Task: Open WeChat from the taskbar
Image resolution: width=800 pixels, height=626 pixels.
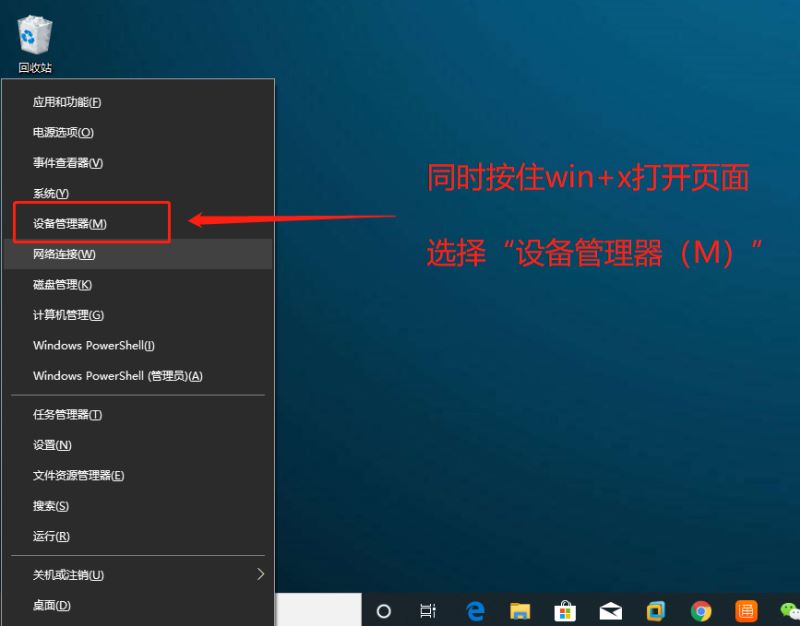Action: (x=789, y=611)
